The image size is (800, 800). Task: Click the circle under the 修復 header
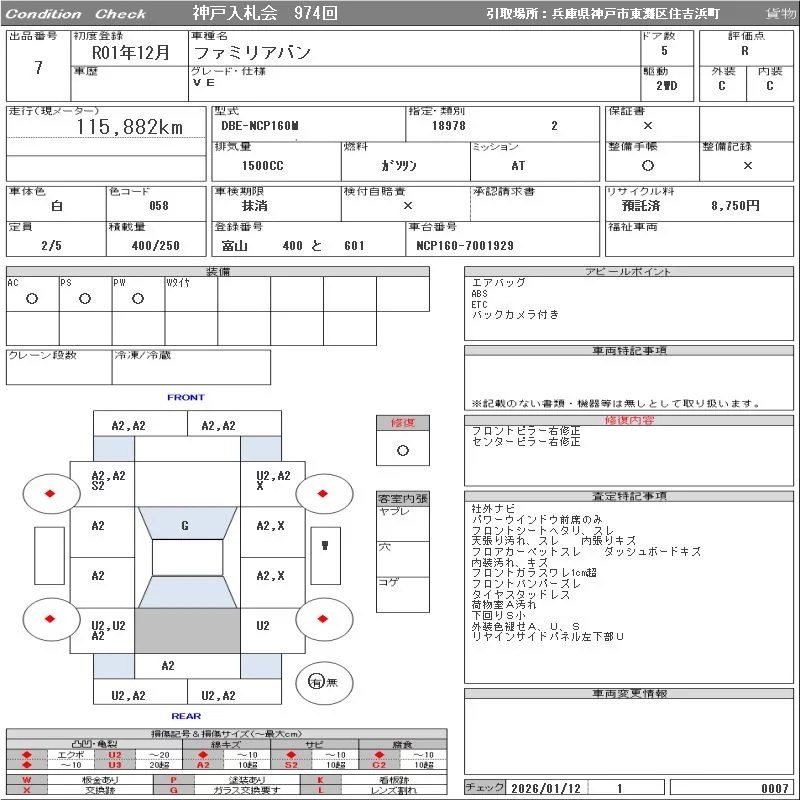click(402, 450)
